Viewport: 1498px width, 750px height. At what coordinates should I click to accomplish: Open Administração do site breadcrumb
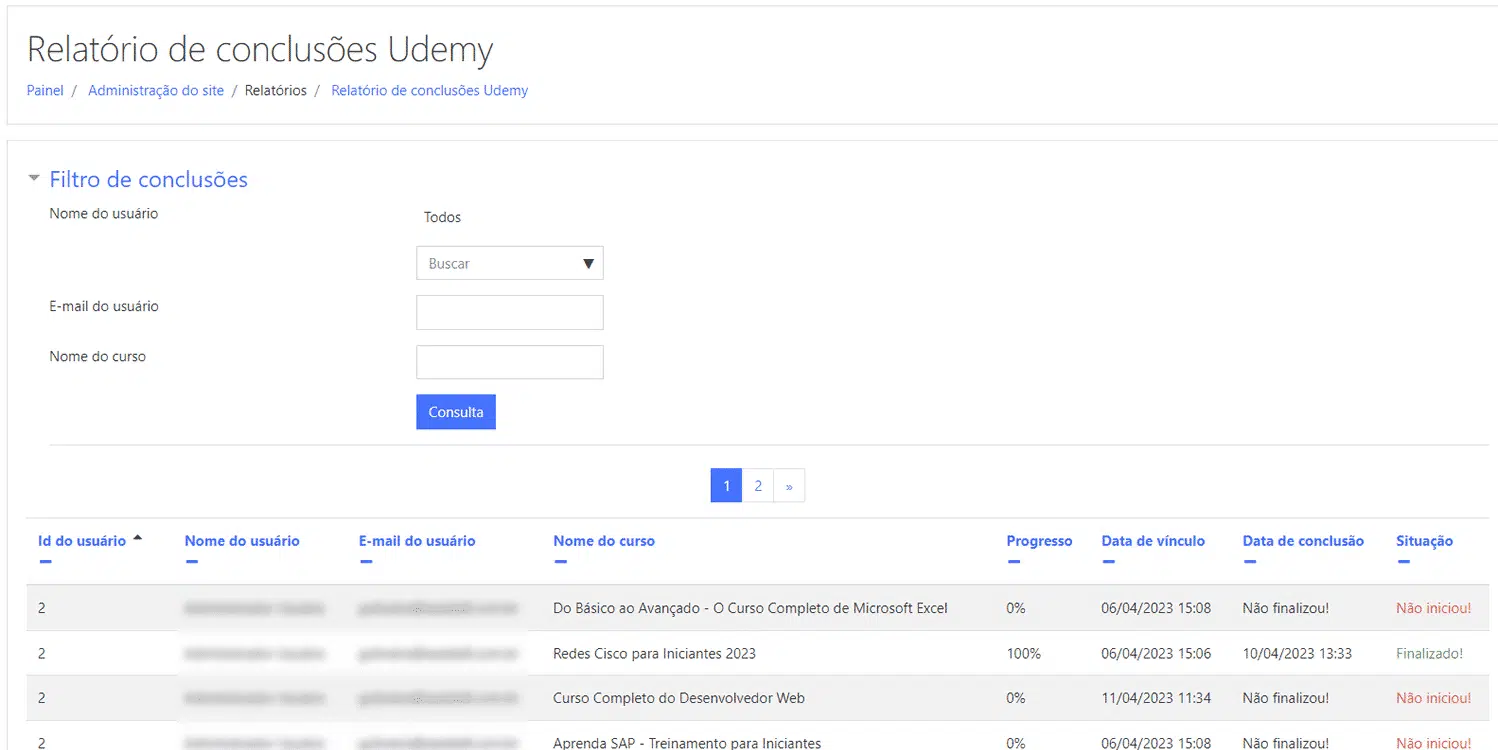point(156,90)
